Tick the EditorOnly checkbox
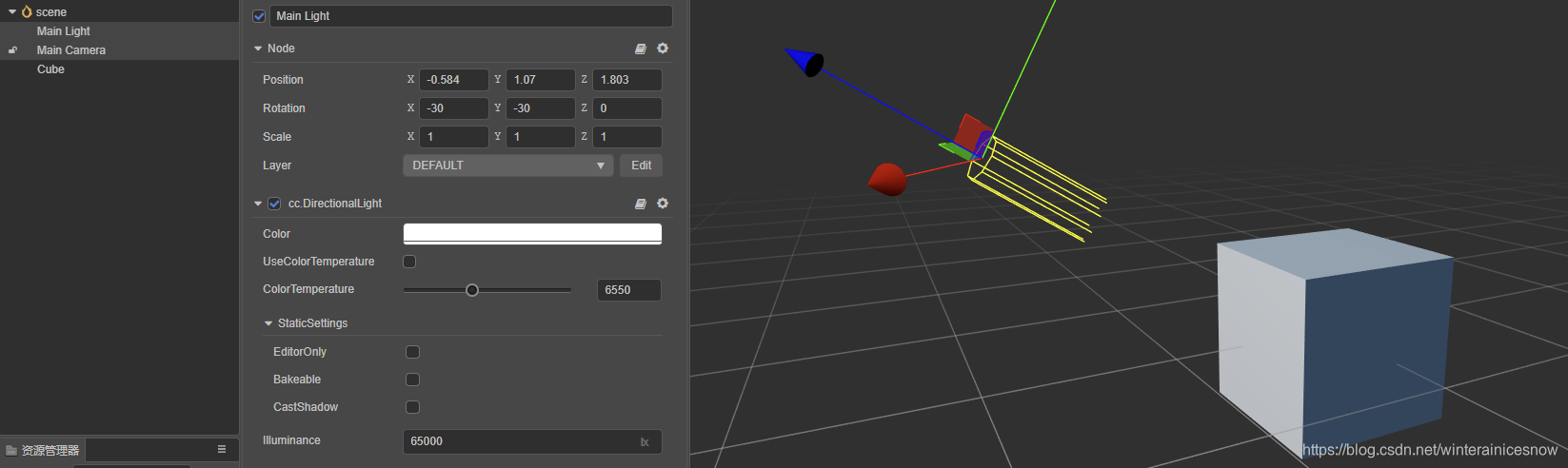 click(x=412, y=352)
